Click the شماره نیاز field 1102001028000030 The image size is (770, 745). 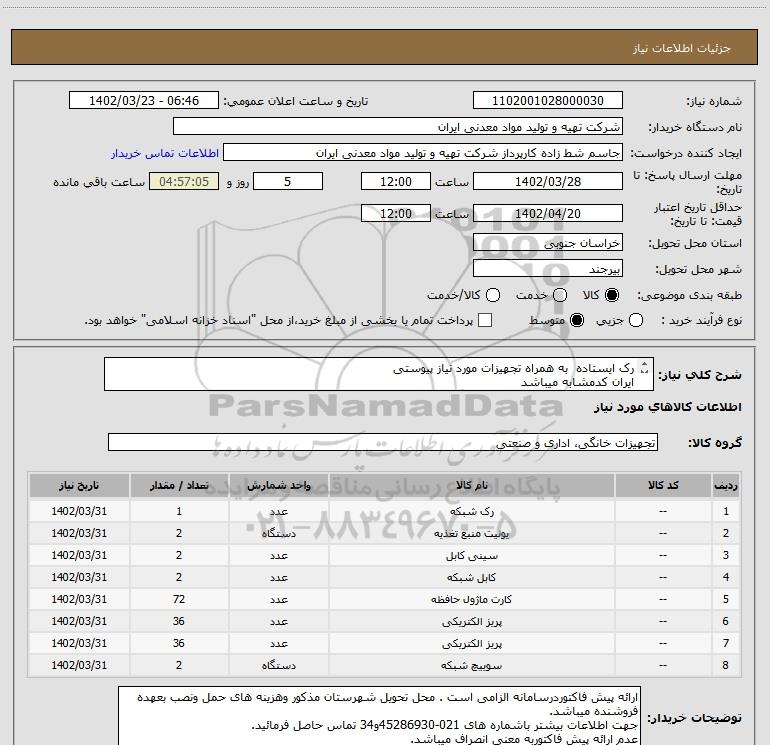pyautogui.click(x=548, y=101)
